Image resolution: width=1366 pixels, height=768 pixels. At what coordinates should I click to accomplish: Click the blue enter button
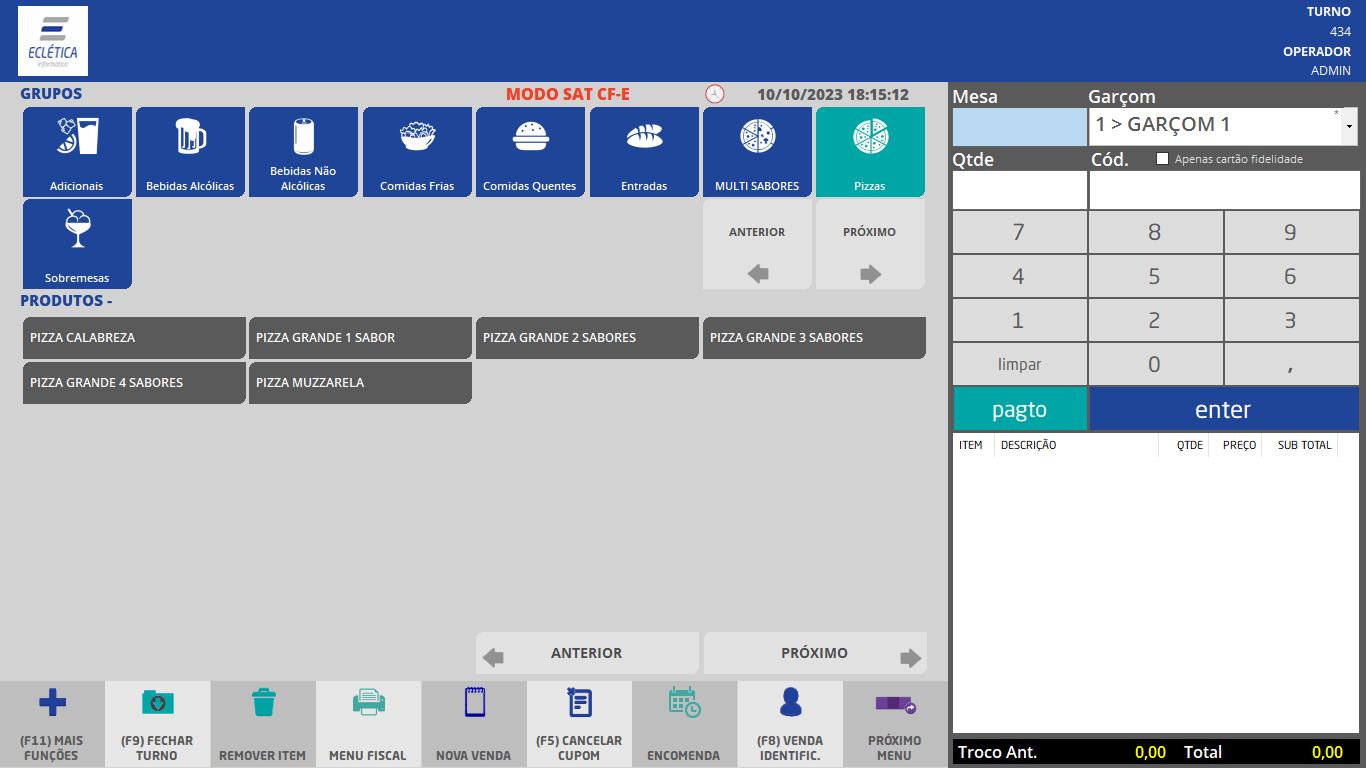tap(1224, 409)
